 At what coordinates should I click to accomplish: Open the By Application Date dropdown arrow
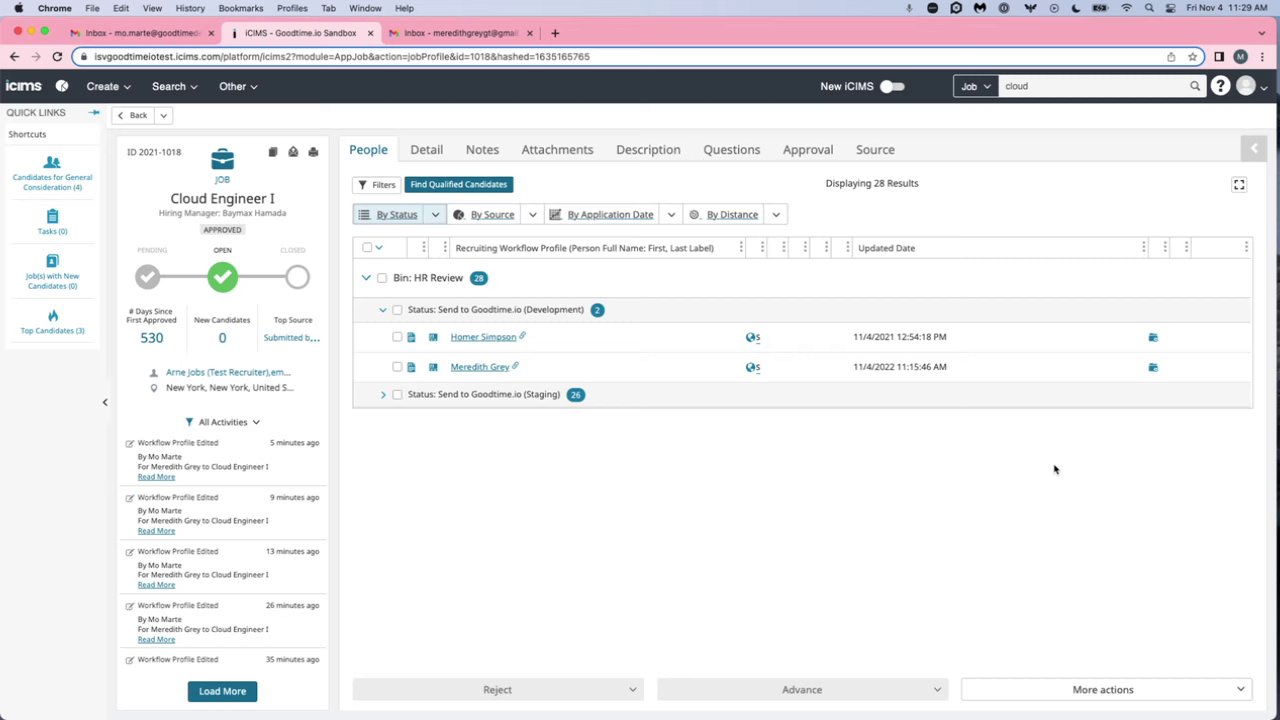(671, 215)
